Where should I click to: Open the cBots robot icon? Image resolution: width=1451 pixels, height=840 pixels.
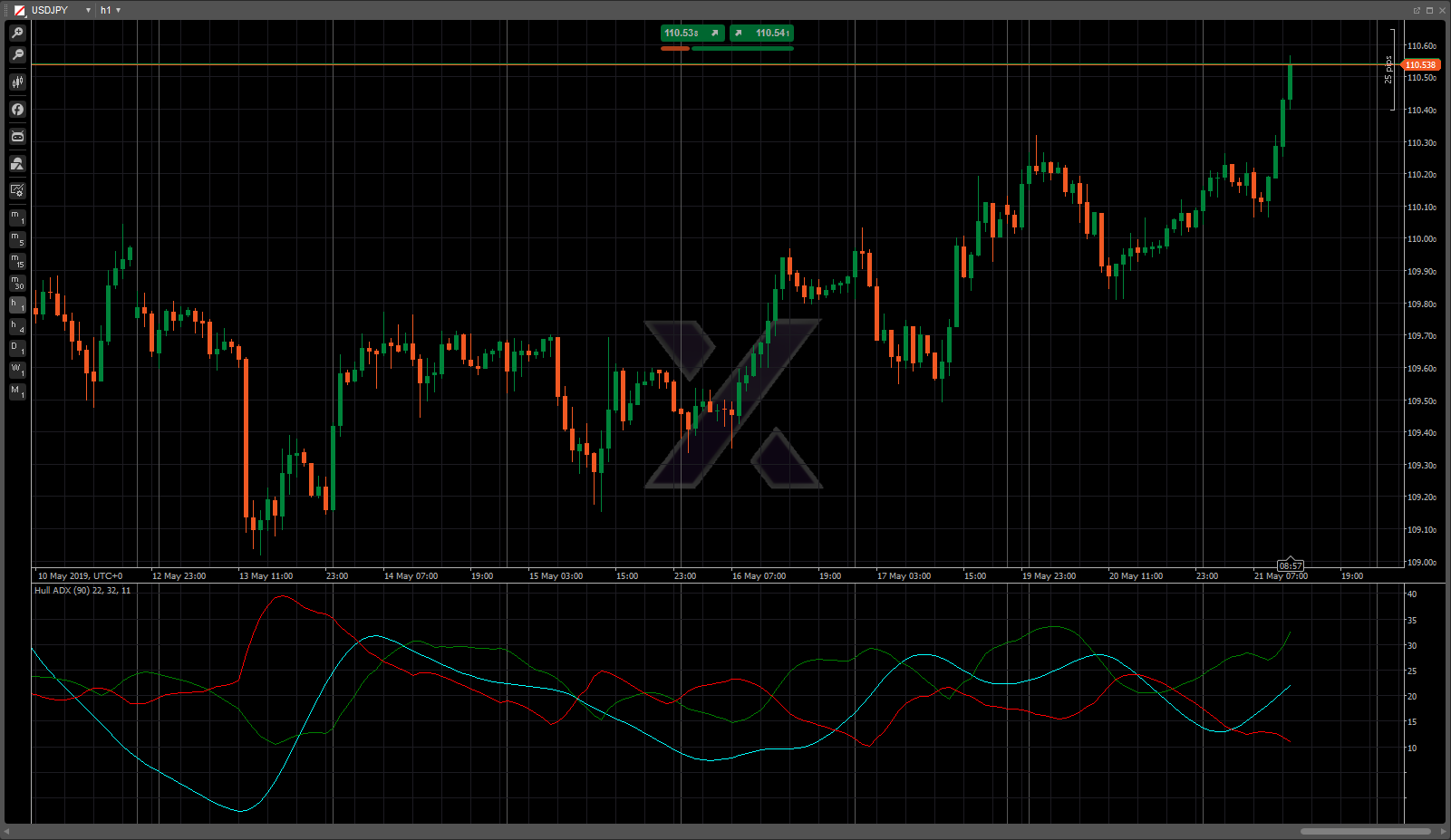click(17, 137)
